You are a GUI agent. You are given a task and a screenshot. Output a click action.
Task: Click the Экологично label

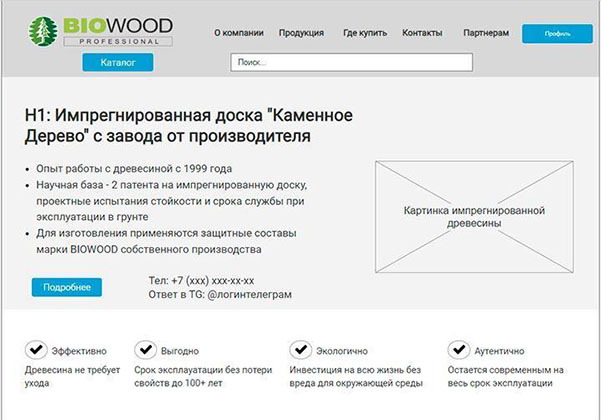tap(342, 351)
